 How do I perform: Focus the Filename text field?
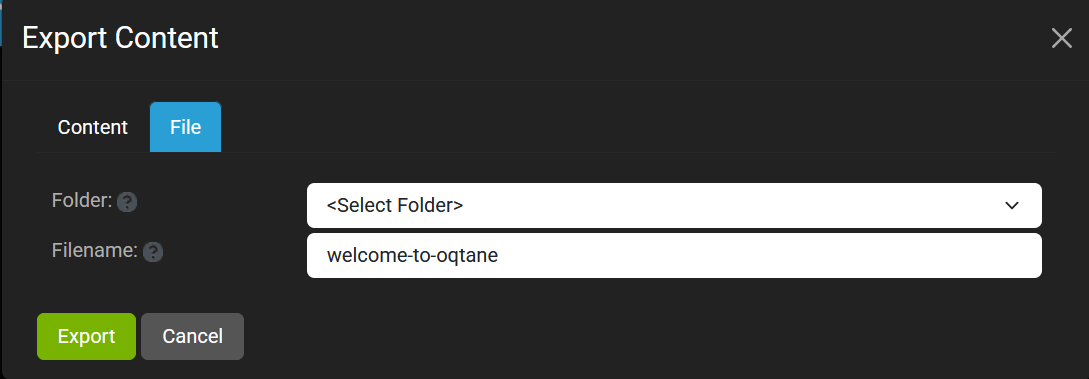tap(674, 255)
